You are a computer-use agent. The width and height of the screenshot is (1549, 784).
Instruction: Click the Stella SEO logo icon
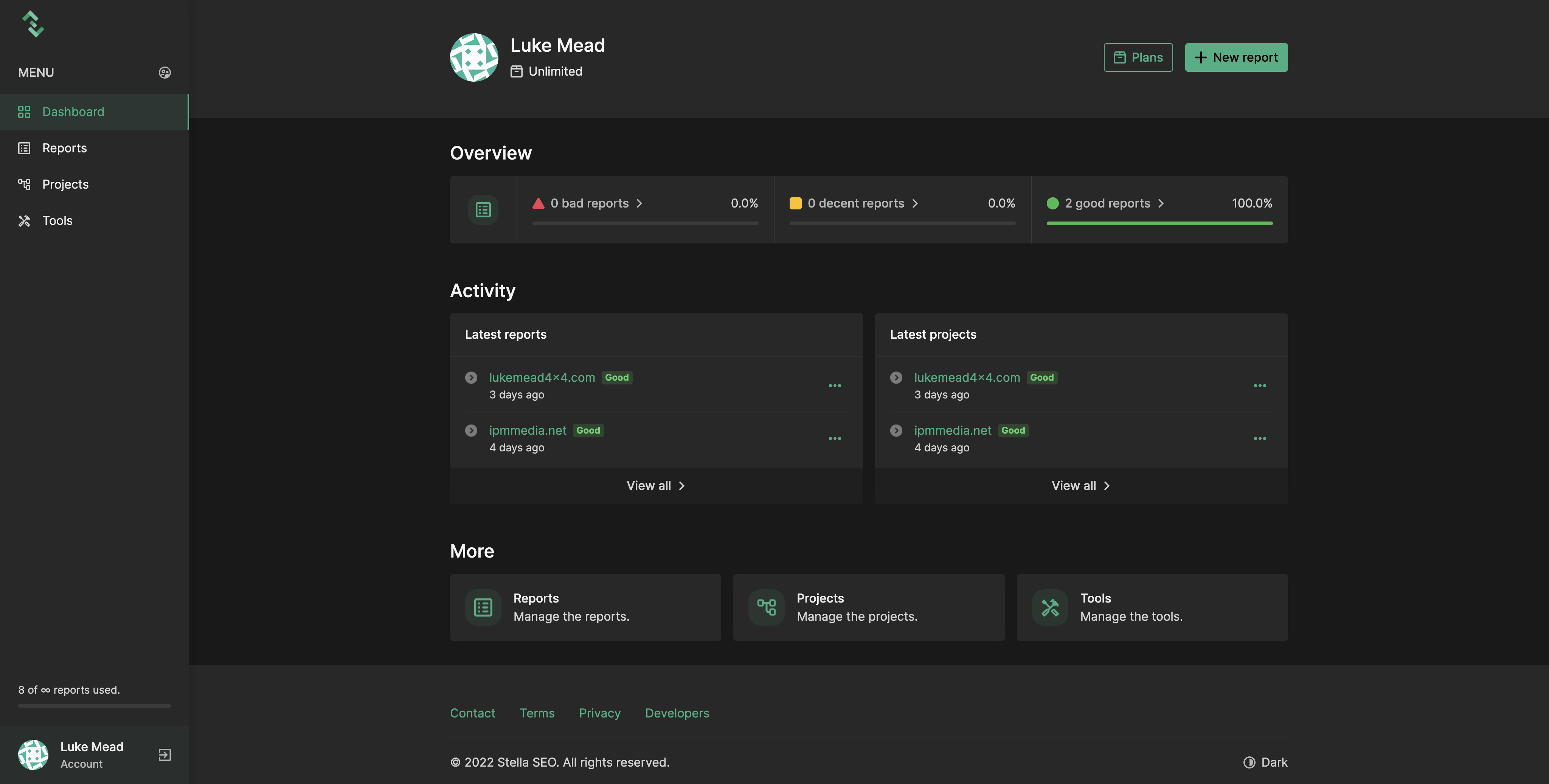(x=33, y=24)
